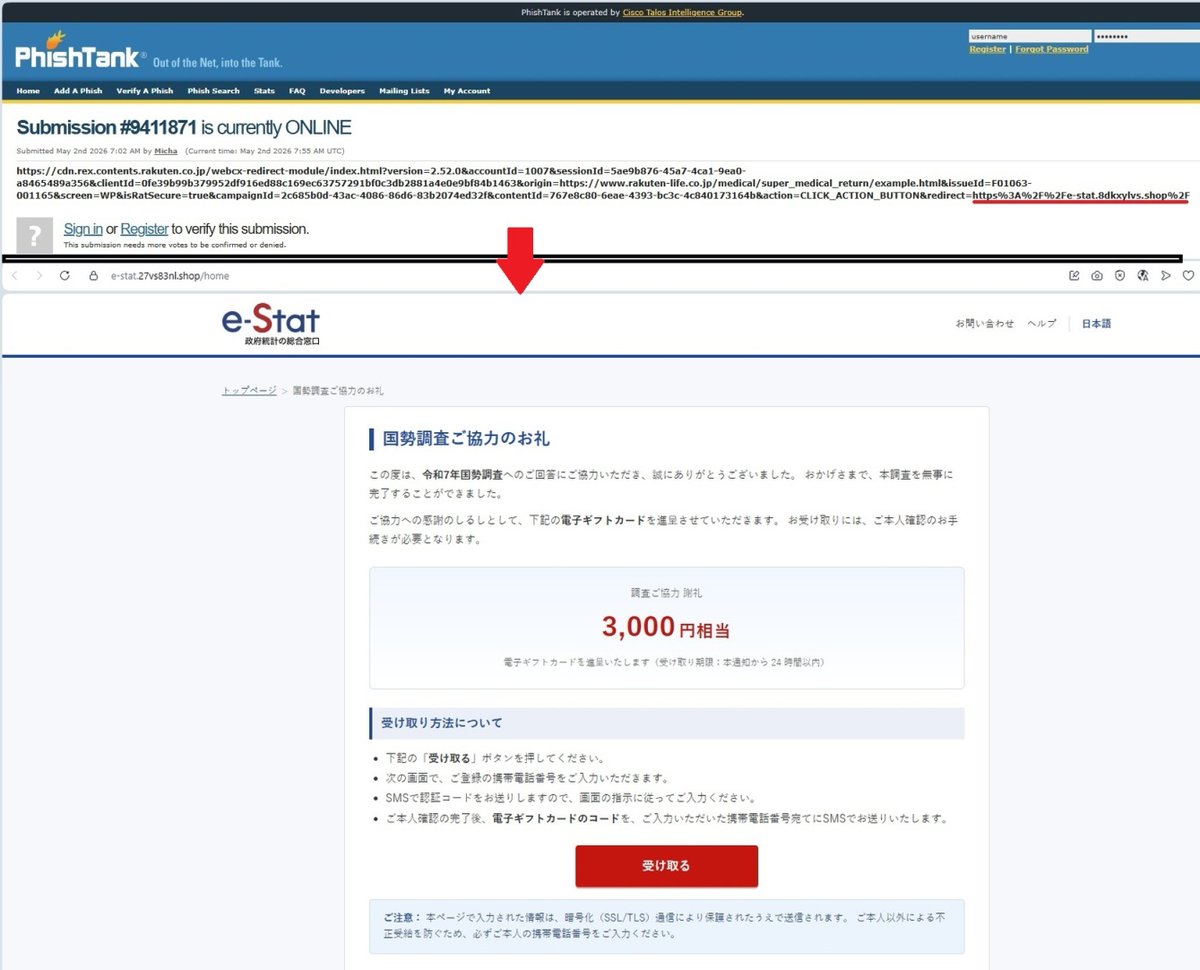Image resolution: width=1200 pixels, height=970 pixels.
Task: Open the My Account menu item
Action: [x=467, y=91]
